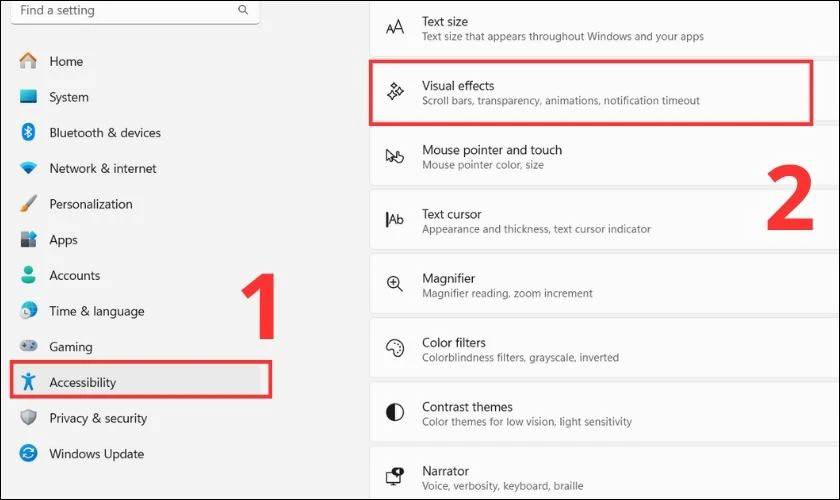Image resolution: width=840 pixels, height=500 pixels.
Task: Click the Windows Update sync icon
Action: point(28,453)
